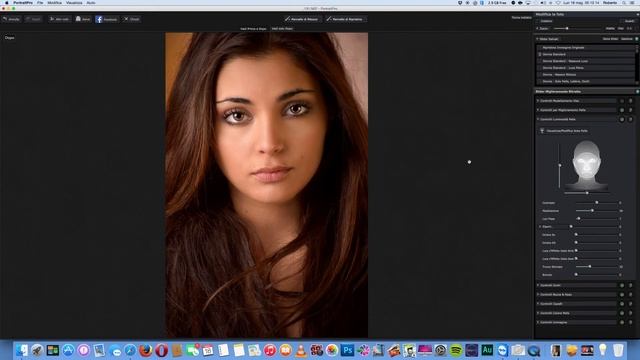Open Opera from the Dock
The image size is (640, 360).
[161, 350]
